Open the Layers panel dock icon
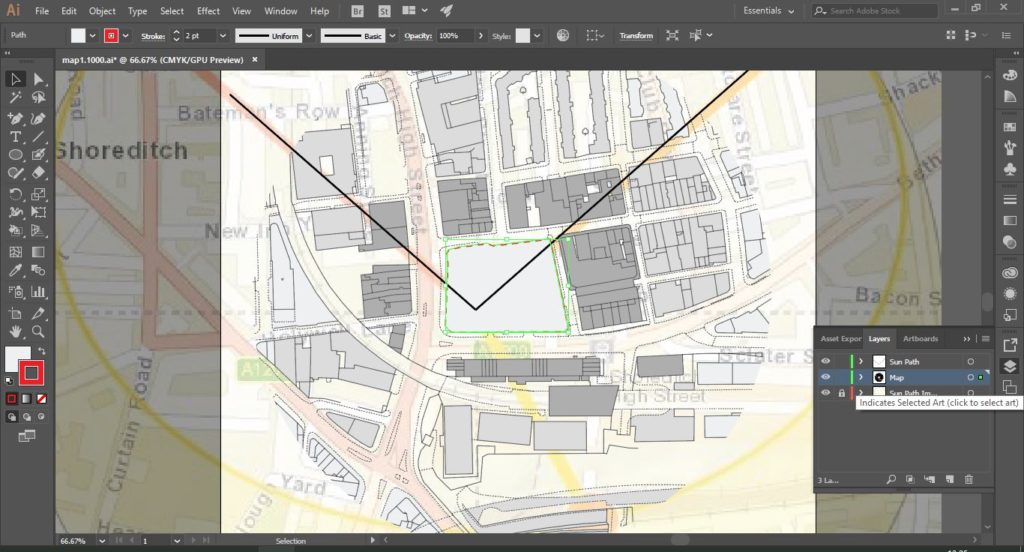1024x552 pixels. pos(1010,366)
